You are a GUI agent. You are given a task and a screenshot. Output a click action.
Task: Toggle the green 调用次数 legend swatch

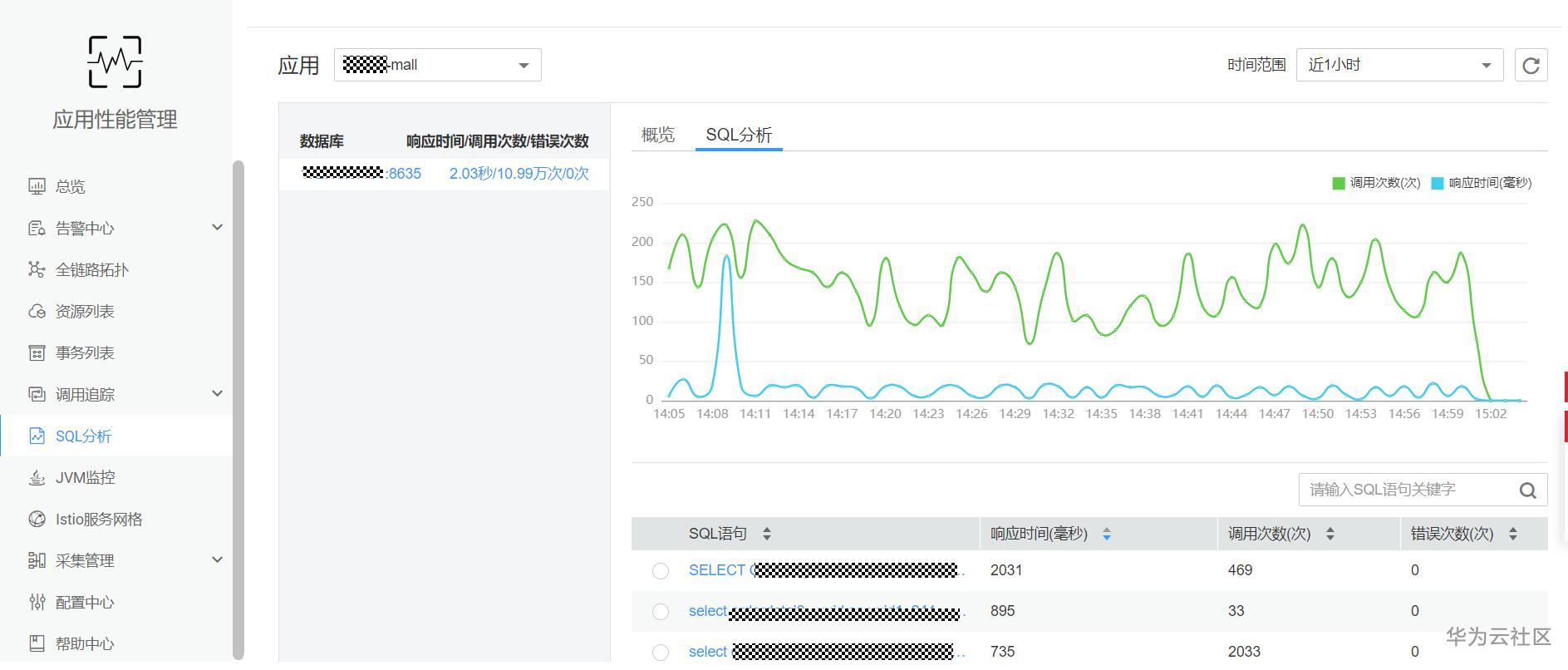click(1338, 183)
